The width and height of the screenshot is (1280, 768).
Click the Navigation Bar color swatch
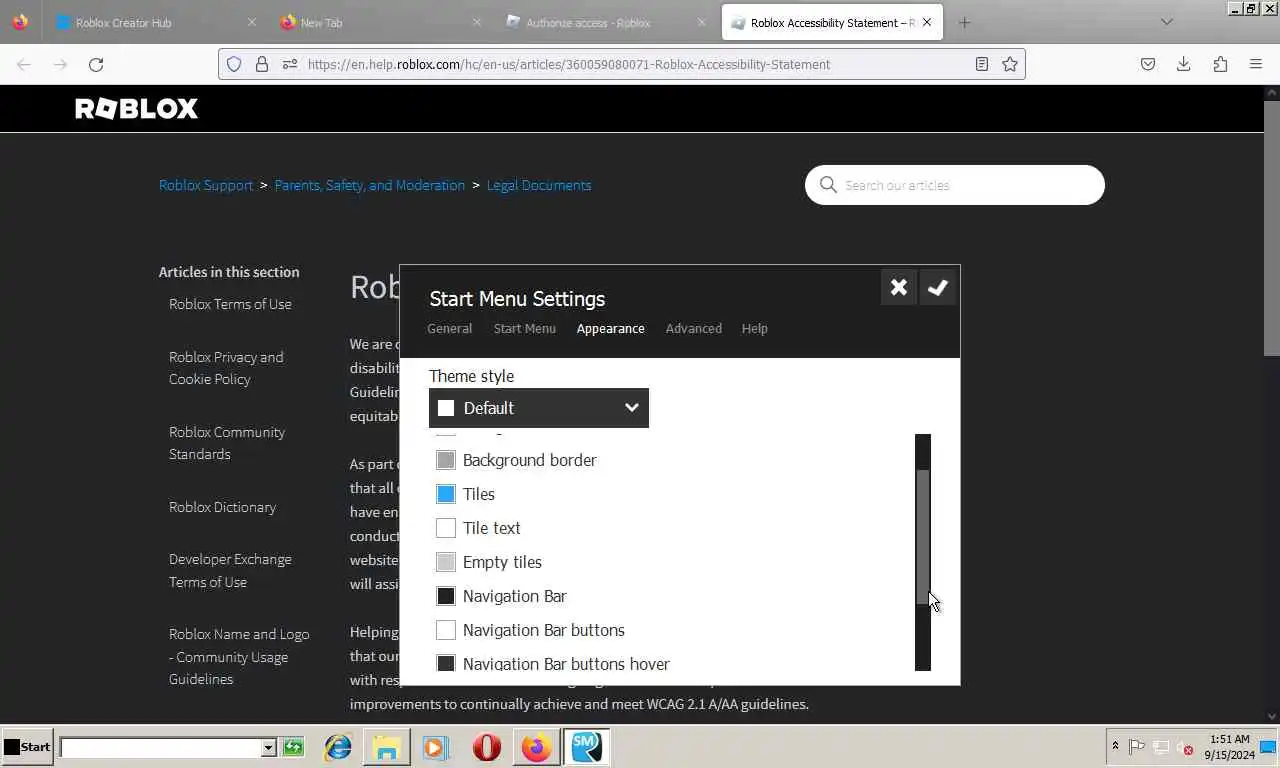point(446,596)
